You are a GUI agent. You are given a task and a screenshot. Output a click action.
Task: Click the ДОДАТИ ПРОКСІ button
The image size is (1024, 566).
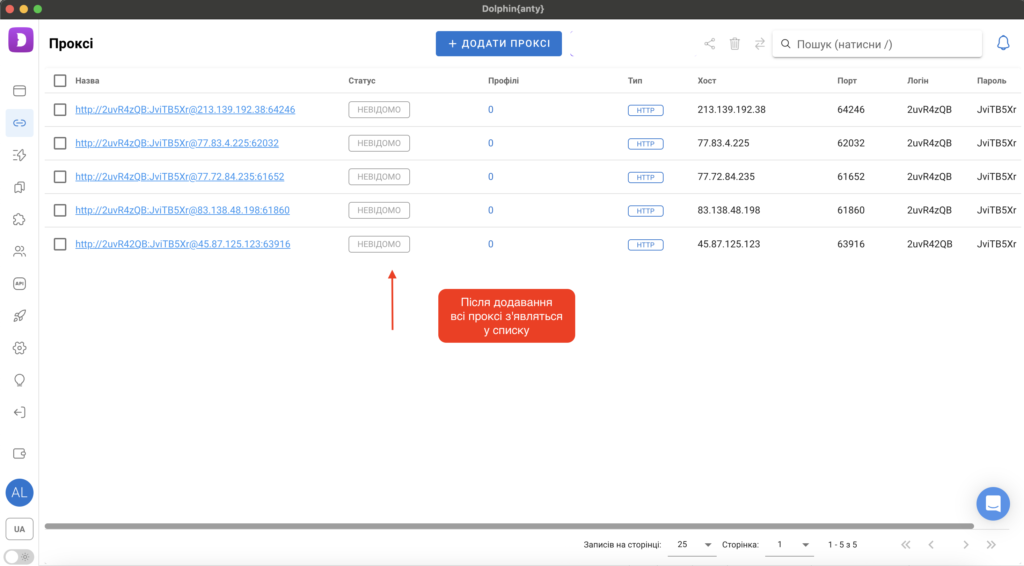498,44
